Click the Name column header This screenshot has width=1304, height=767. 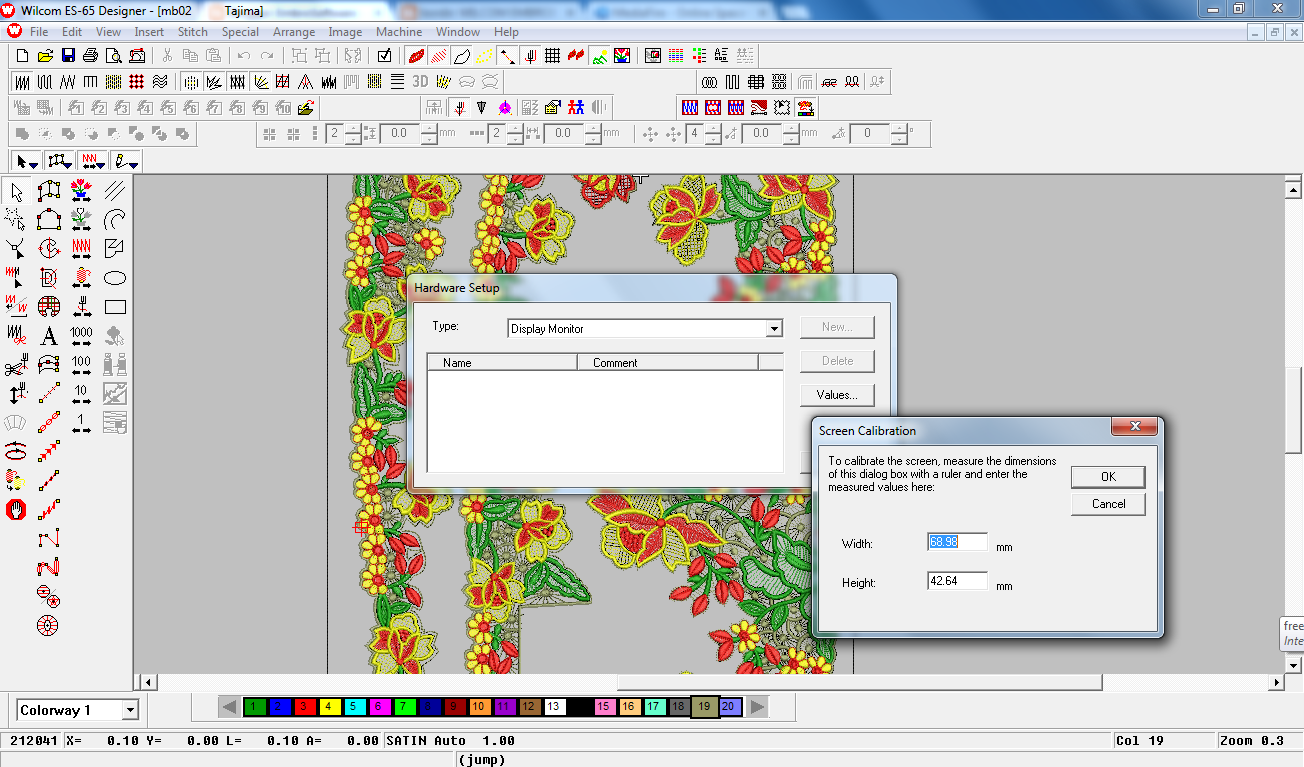click(x=502, y=362)
